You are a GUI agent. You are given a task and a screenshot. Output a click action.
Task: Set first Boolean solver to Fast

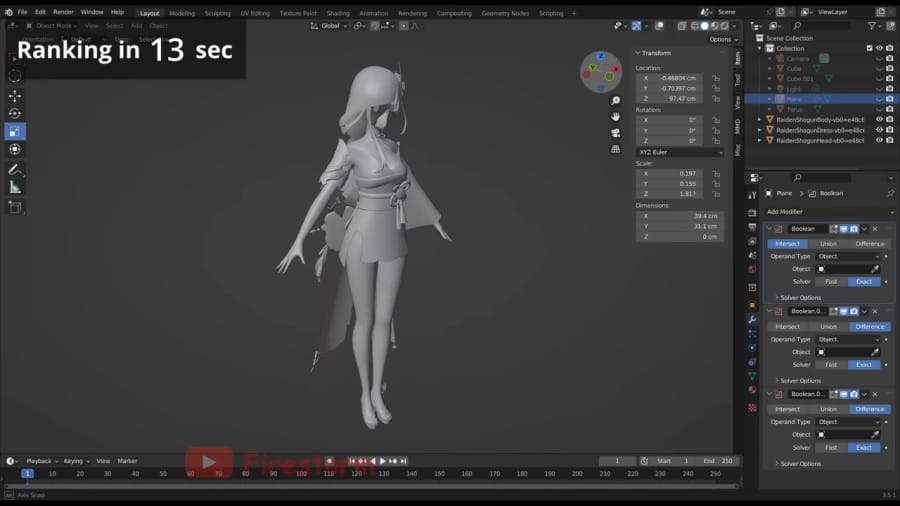click(x=831, y=282)
